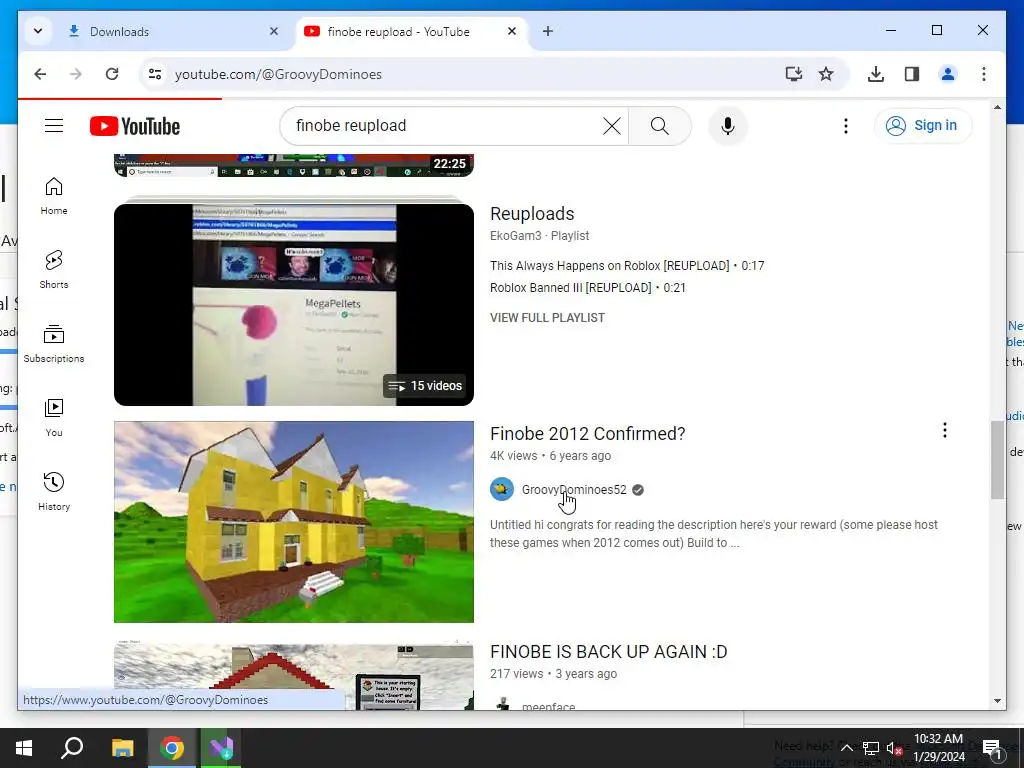Click the scrollbar down arrow
Image resolution: width=1024 pixels, height=768 pixels.
(x=997, y=701)
